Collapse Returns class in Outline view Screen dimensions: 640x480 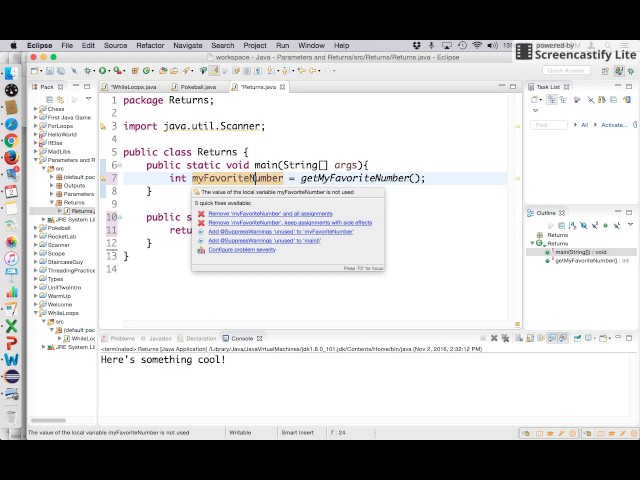coord(532,243)
